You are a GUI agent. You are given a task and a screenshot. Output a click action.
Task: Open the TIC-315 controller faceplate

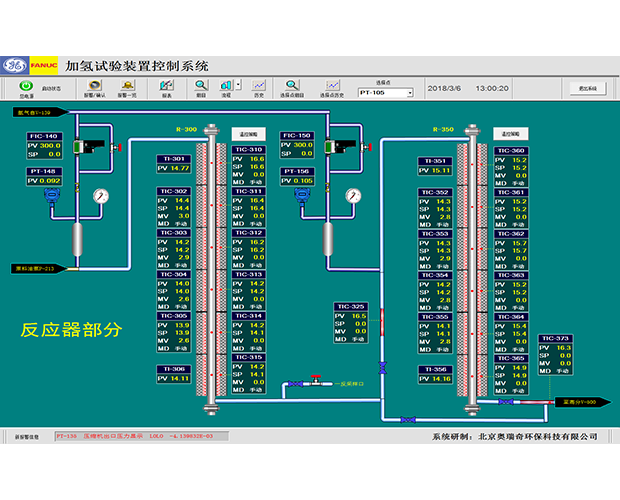[x=249, y=374]
